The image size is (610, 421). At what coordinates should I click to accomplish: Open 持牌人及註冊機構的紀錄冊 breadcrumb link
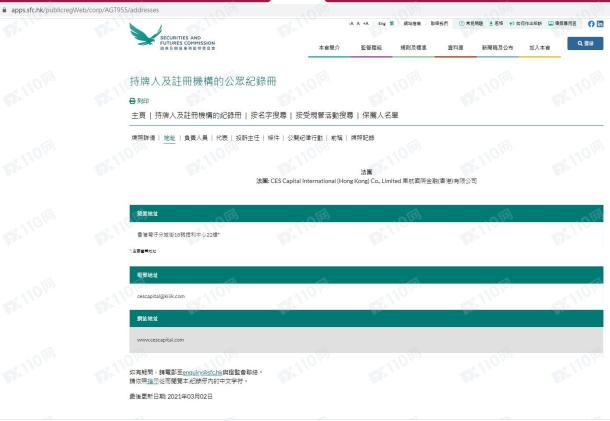[198, 115]
